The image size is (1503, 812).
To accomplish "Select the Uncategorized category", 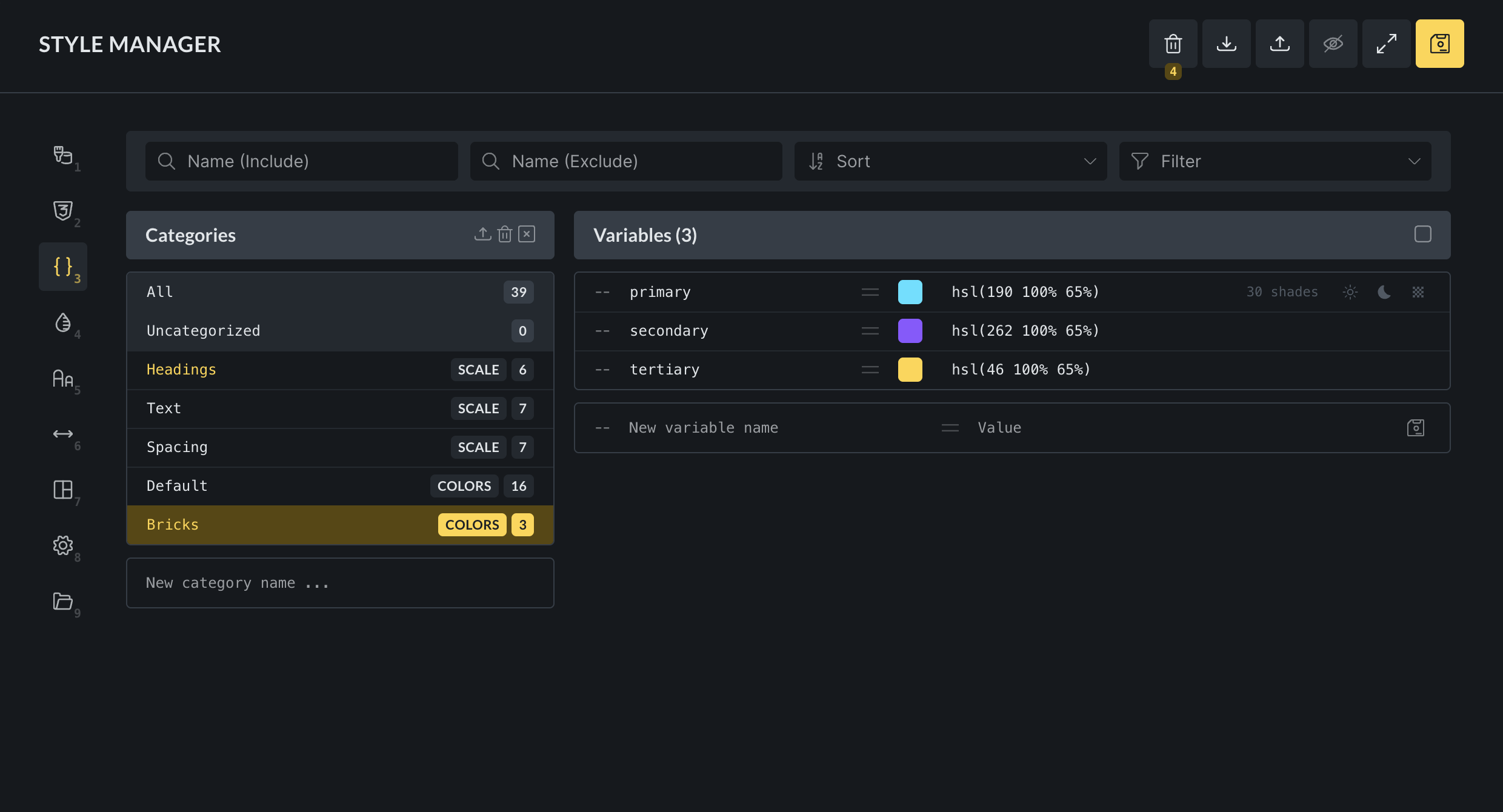I will coord(340,331).
